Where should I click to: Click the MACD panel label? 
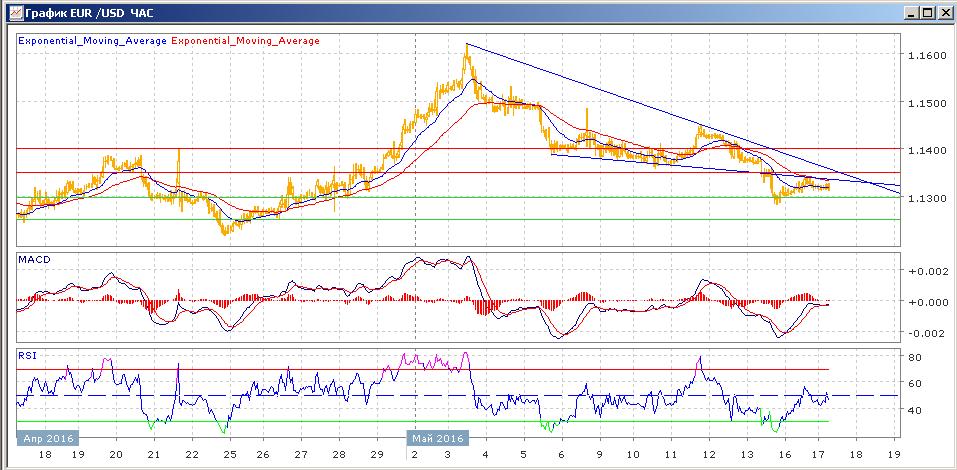pos(34,260)
